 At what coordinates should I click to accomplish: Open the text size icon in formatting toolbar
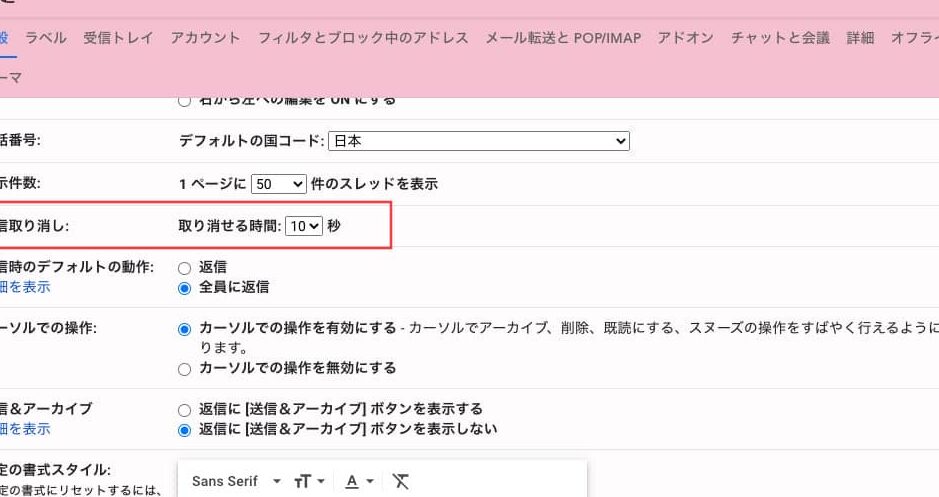tap(309, 482)
